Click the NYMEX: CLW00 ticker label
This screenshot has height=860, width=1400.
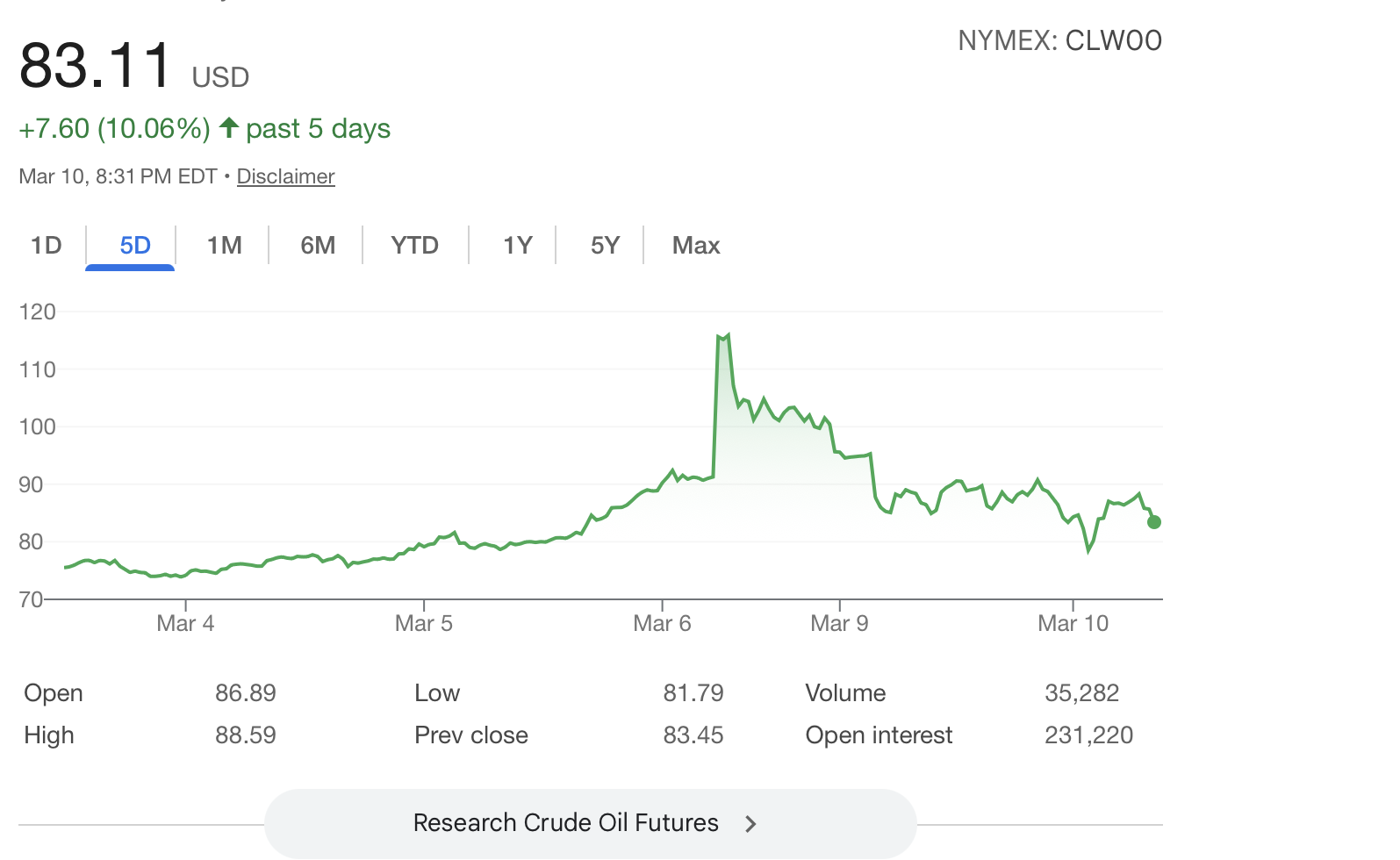(x=1059, y=40)
